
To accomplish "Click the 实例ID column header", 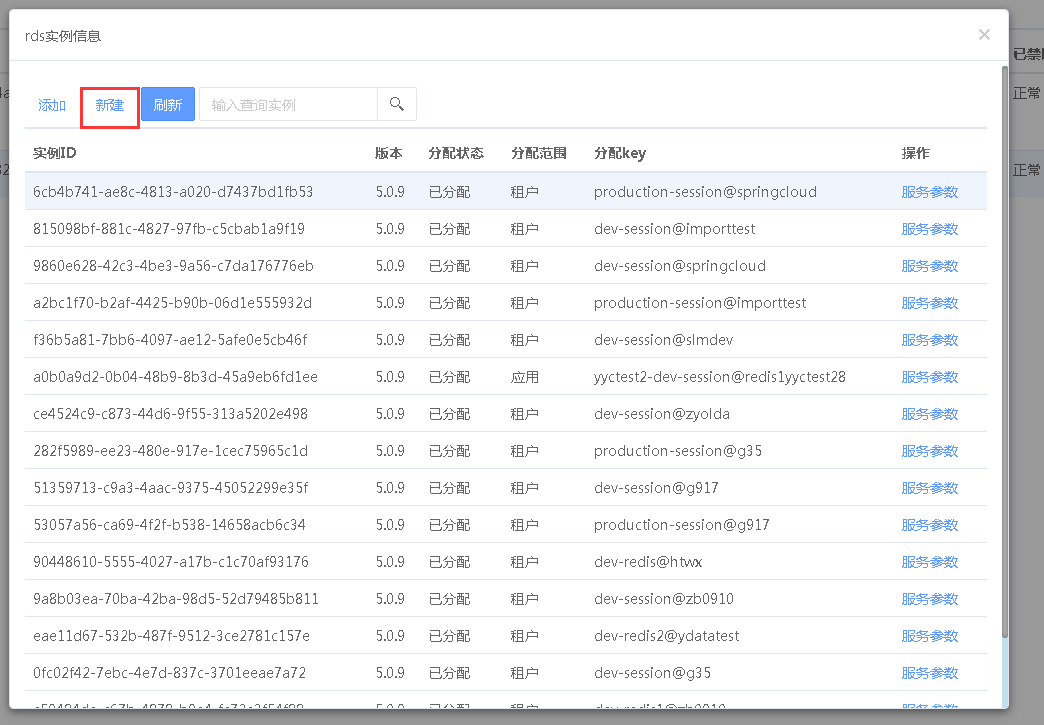I will (55, 153).
